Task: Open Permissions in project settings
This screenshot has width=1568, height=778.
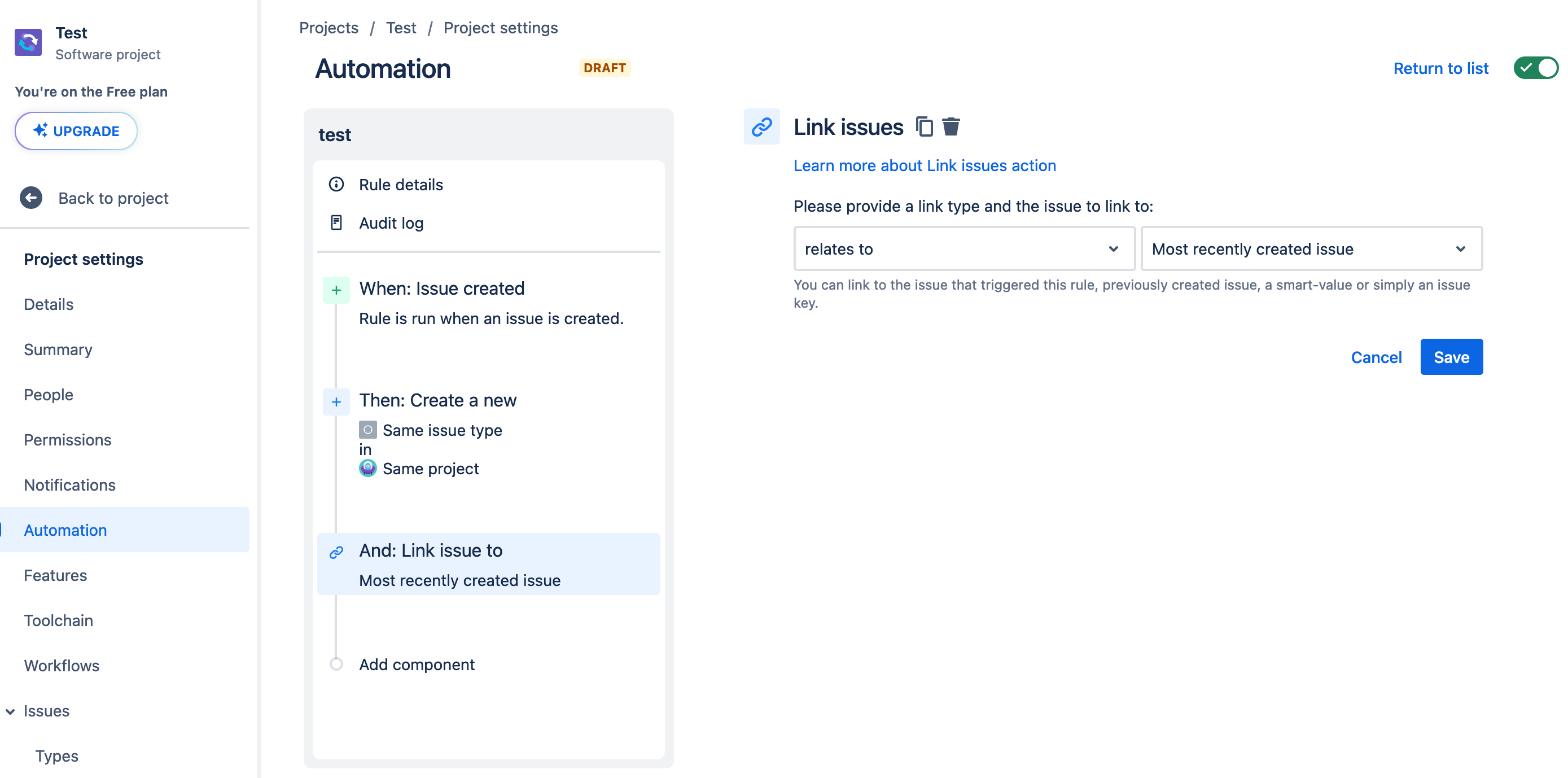Action: coord(68,439)
